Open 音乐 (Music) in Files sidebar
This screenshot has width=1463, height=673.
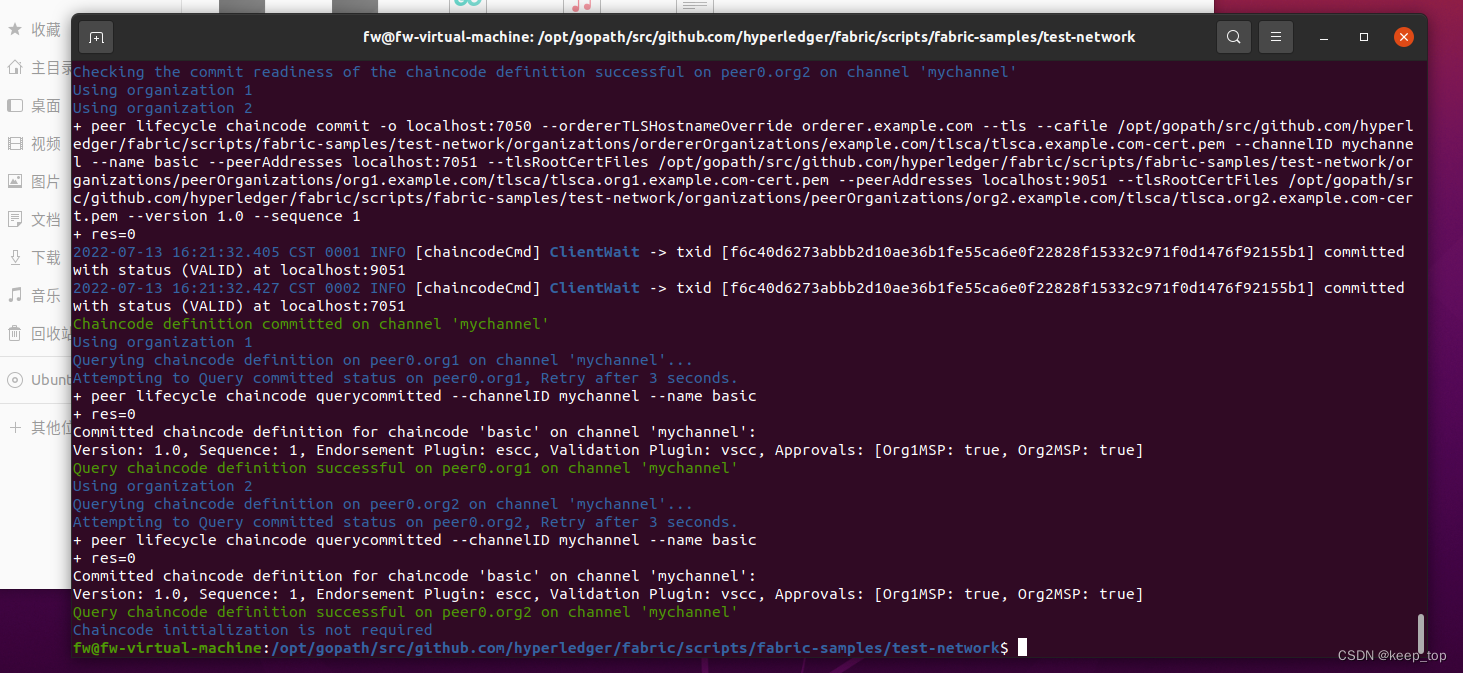click(x=35, y=295)
